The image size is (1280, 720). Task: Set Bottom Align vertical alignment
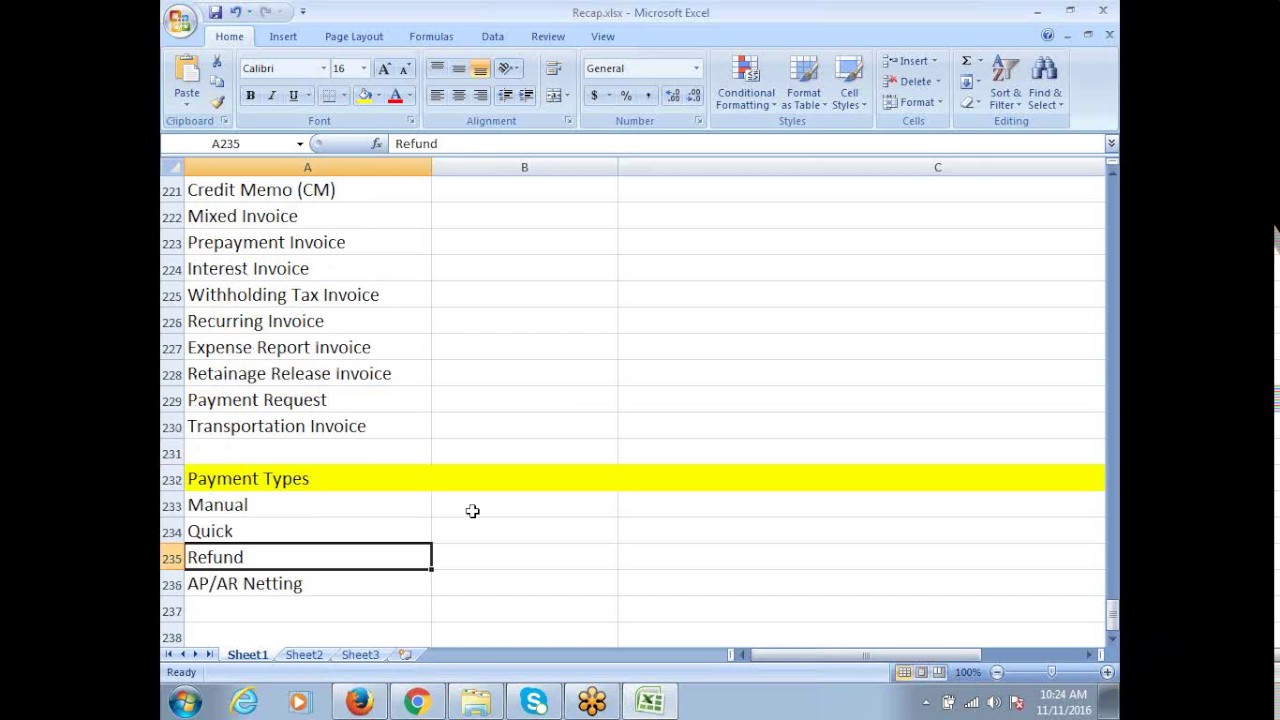[x=480, y=69]
